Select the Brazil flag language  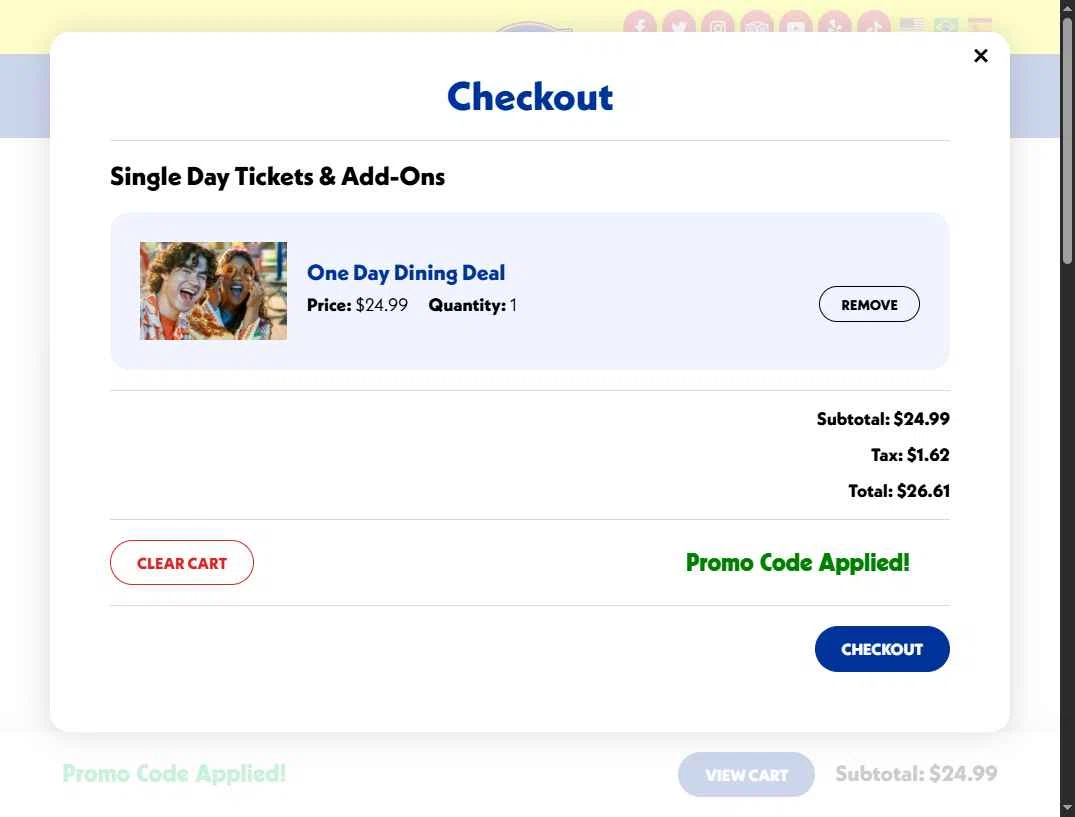[x=946, y=25]
